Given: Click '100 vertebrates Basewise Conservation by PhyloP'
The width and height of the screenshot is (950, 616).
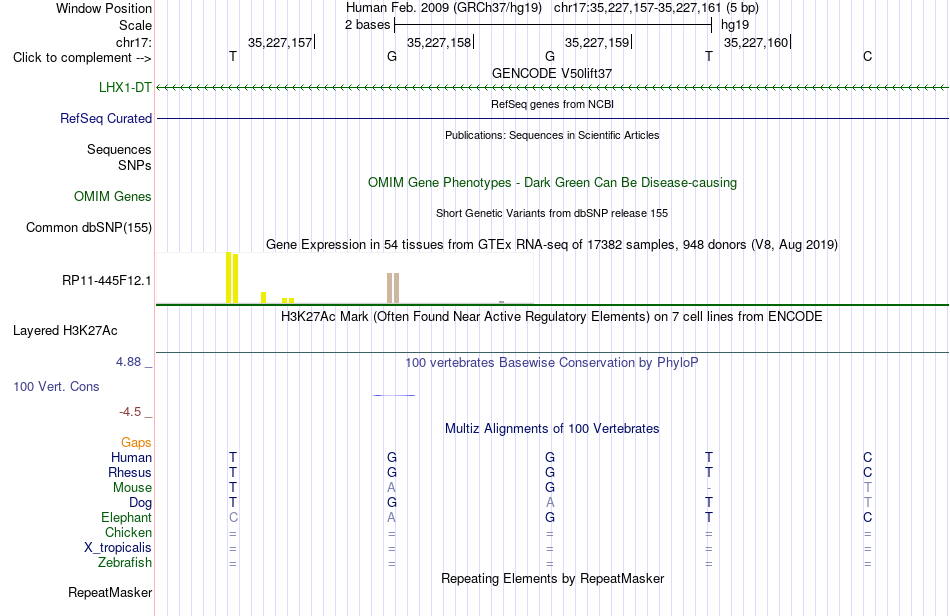Looking at the screenshot, I should tap(552, 362).
